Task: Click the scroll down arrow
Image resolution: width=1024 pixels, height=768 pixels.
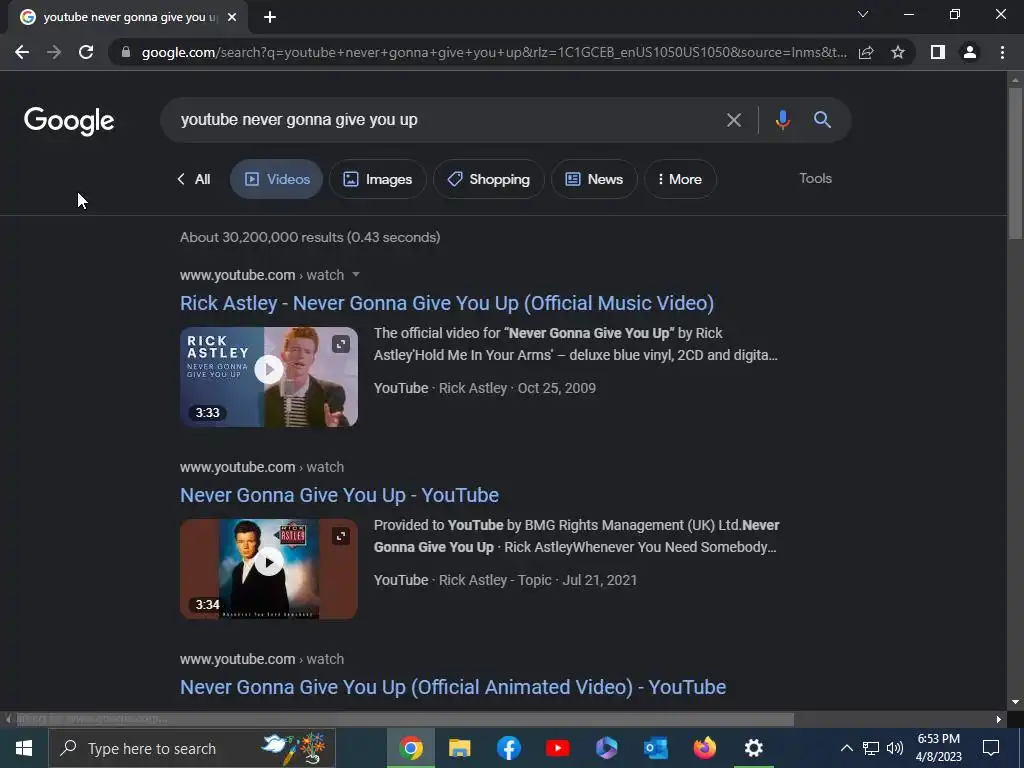Action: click(x=1015, y=703)
